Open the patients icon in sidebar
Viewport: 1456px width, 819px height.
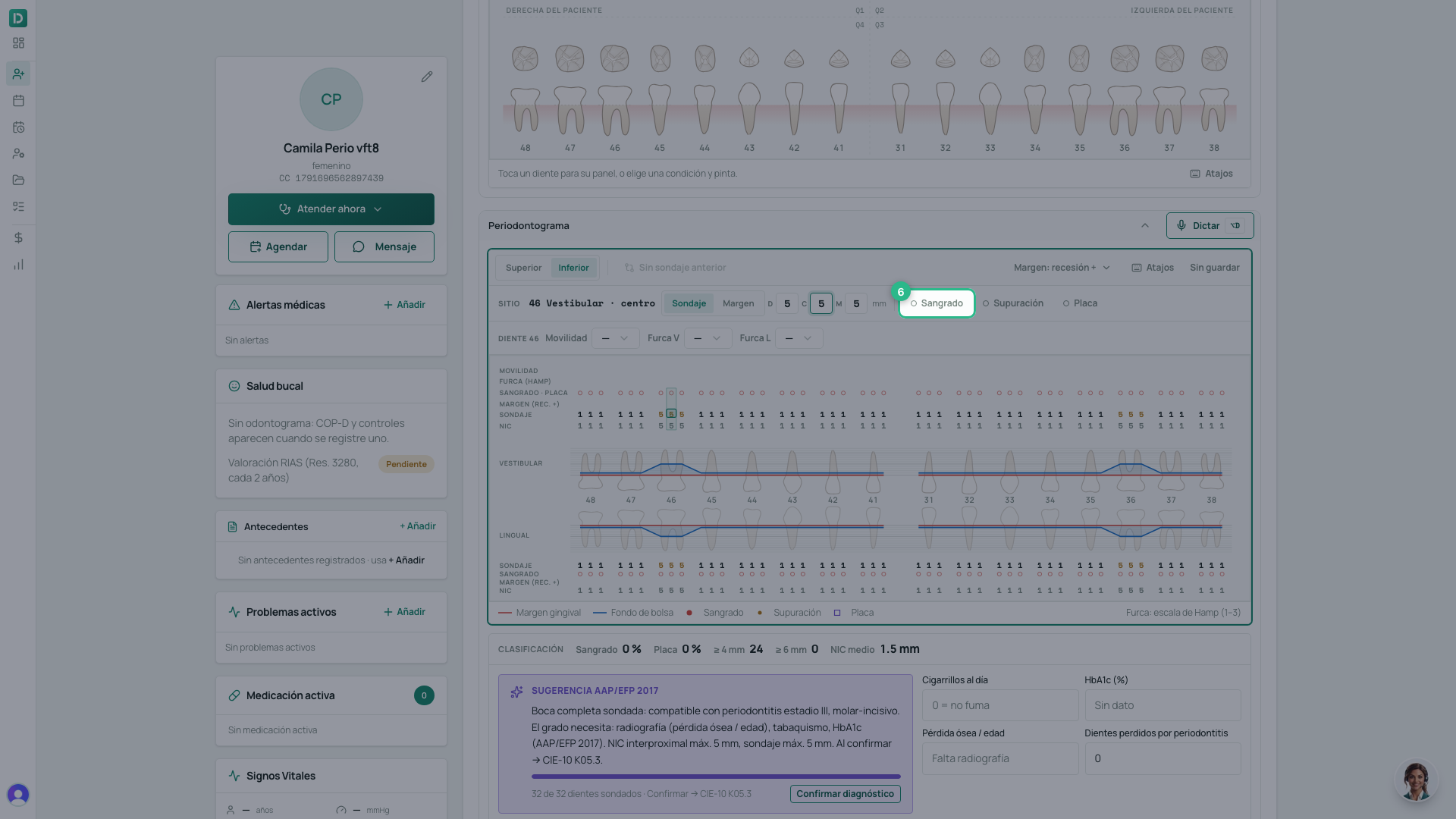click(18, 74)
